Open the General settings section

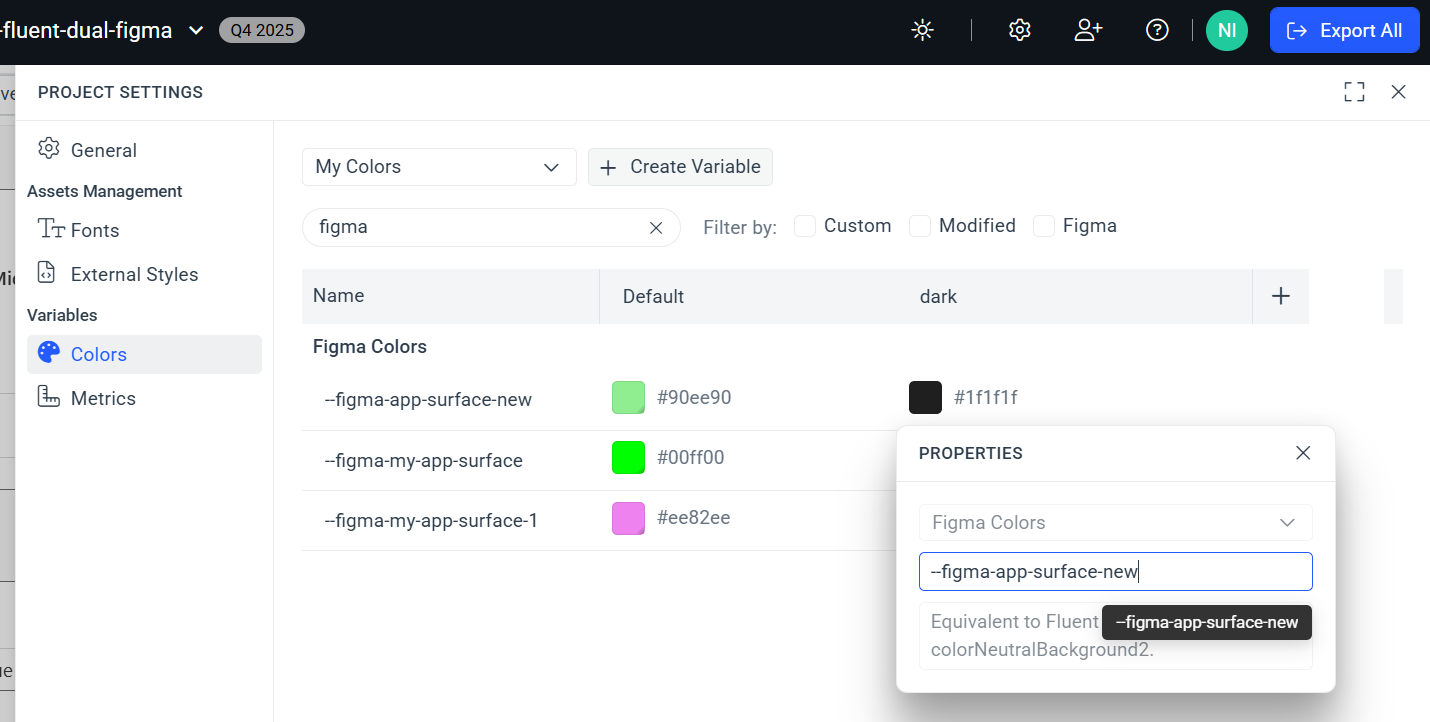pyautogui.click(x=103, y=150)
